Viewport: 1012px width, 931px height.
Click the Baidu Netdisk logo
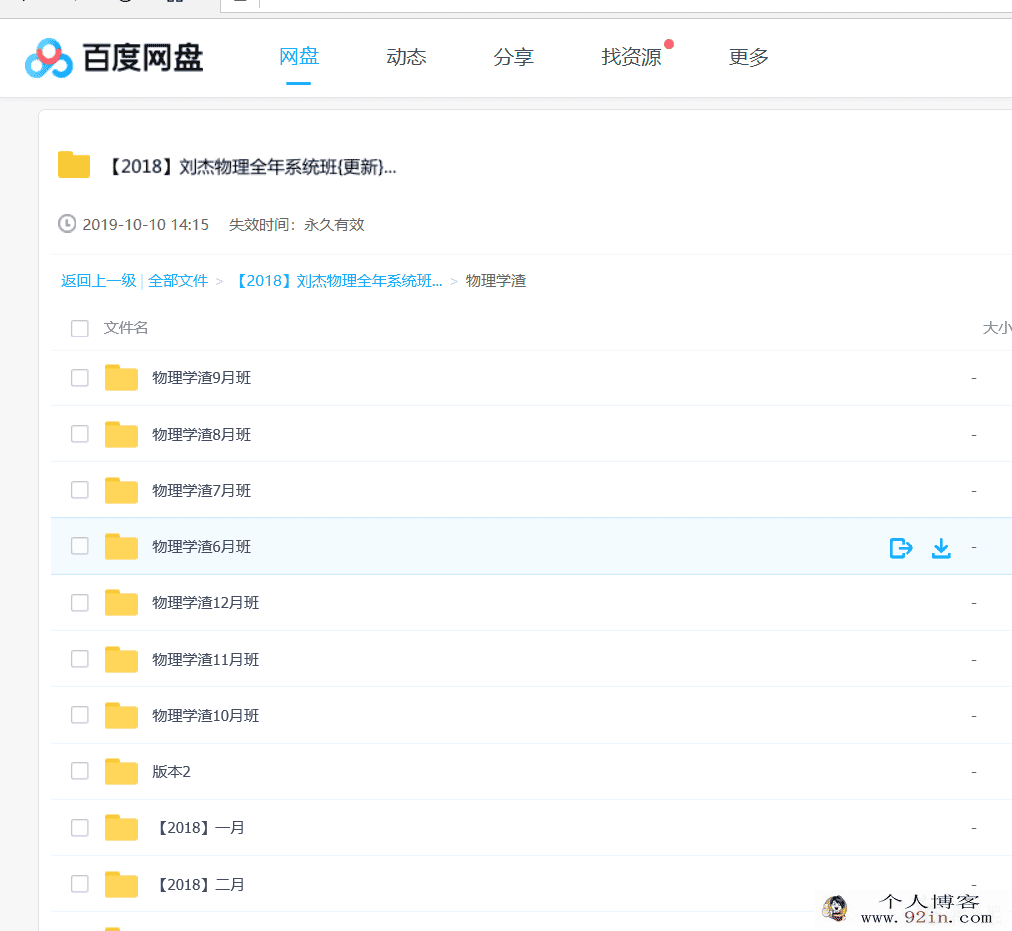click(x=114, y=58)
